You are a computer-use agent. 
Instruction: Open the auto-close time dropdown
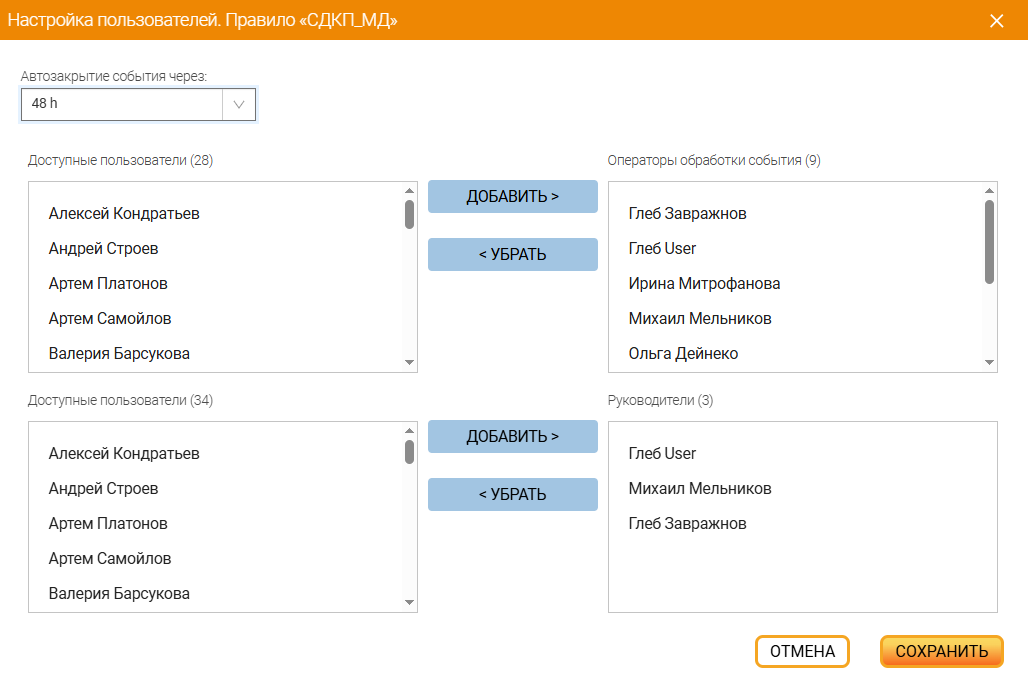coord(238,104)
